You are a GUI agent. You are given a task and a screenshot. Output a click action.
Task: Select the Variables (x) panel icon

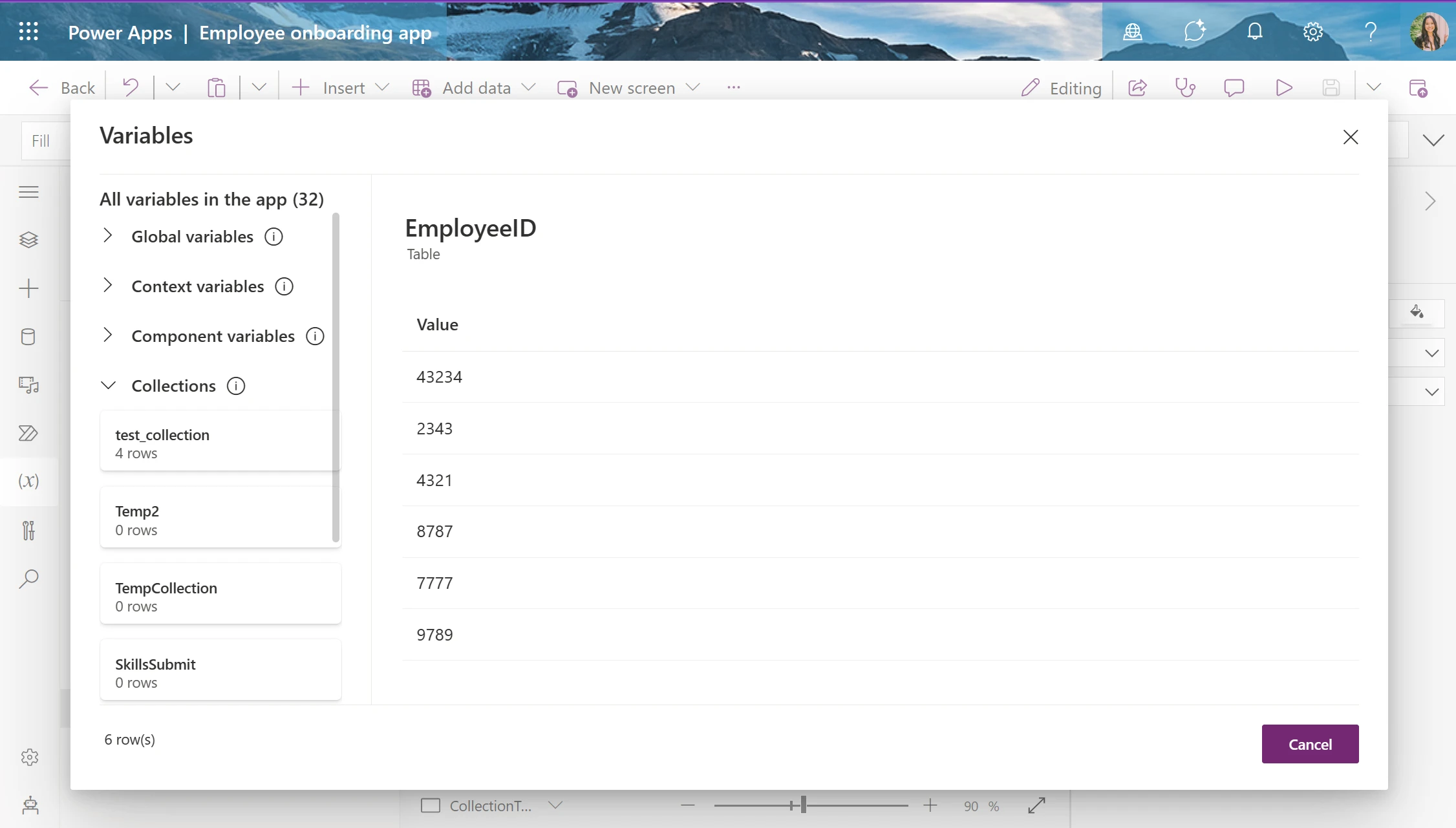(x=28, y=481)
